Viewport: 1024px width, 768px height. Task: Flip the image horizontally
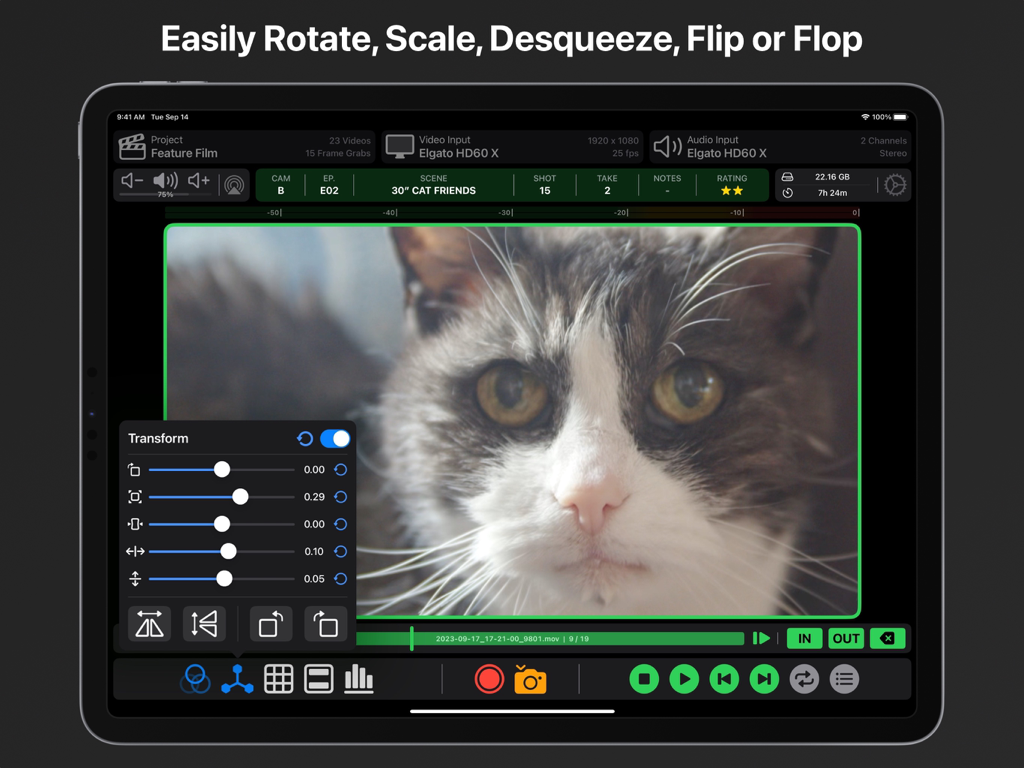click(150, 624)
